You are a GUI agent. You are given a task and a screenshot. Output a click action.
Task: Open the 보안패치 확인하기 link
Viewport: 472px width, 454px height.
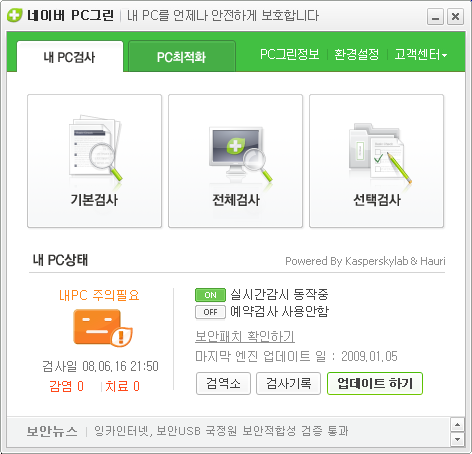pos(245,336)
